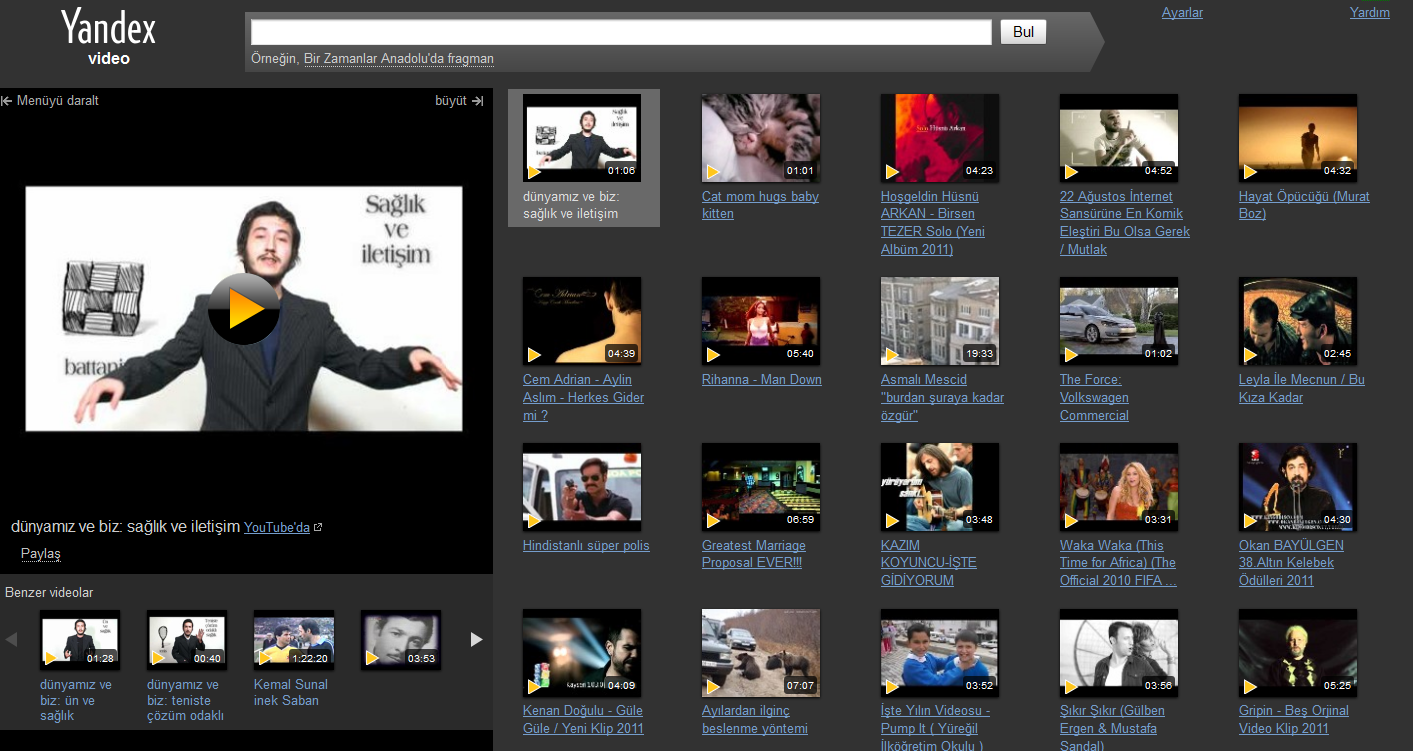Click 'dünyamız ve biz: teniste çözüm odaklı' link
This screenshot has height=751, width=1413.
[x=185, y=700]
